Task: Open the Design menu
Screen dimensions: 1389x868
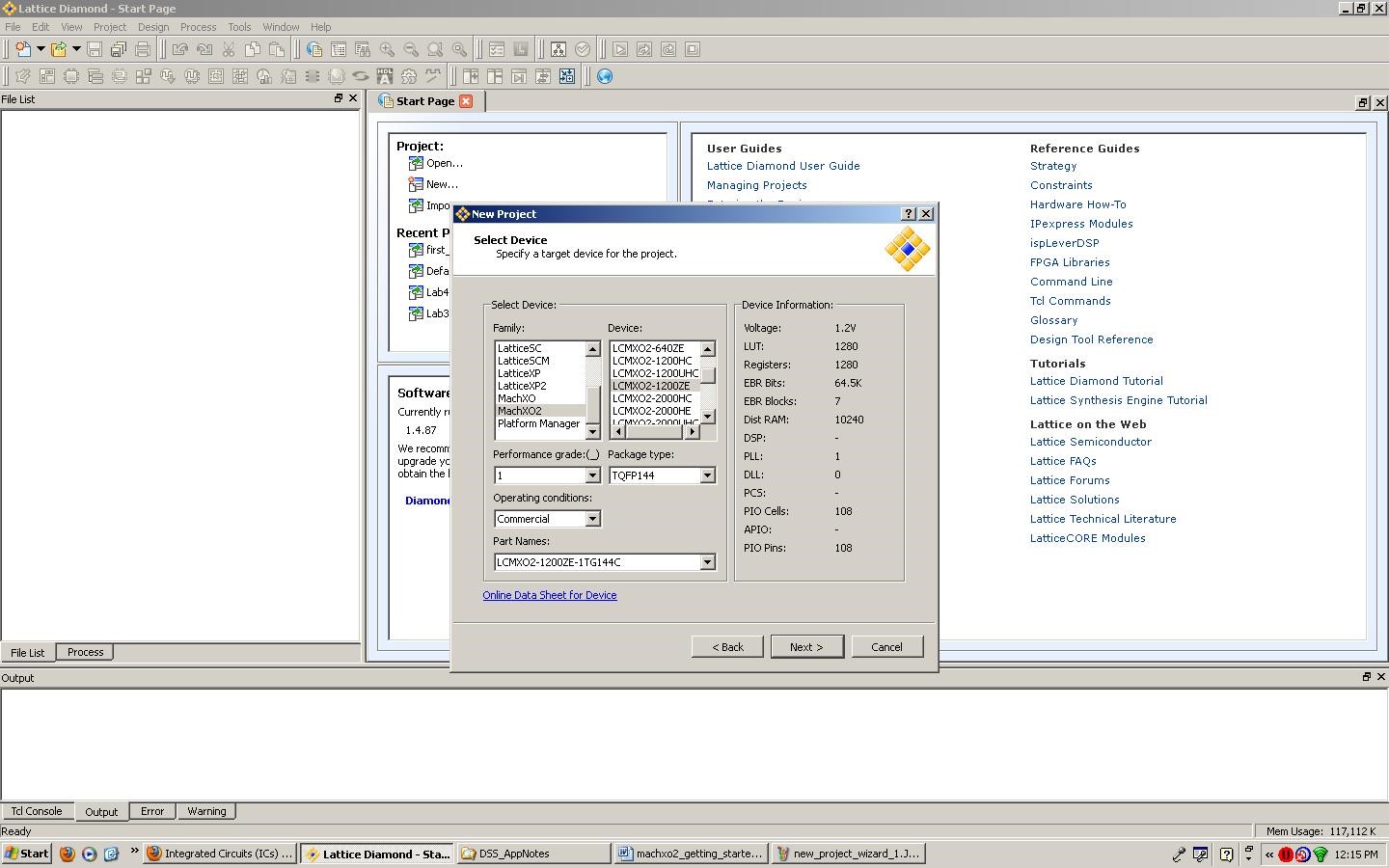Action: 152,27
